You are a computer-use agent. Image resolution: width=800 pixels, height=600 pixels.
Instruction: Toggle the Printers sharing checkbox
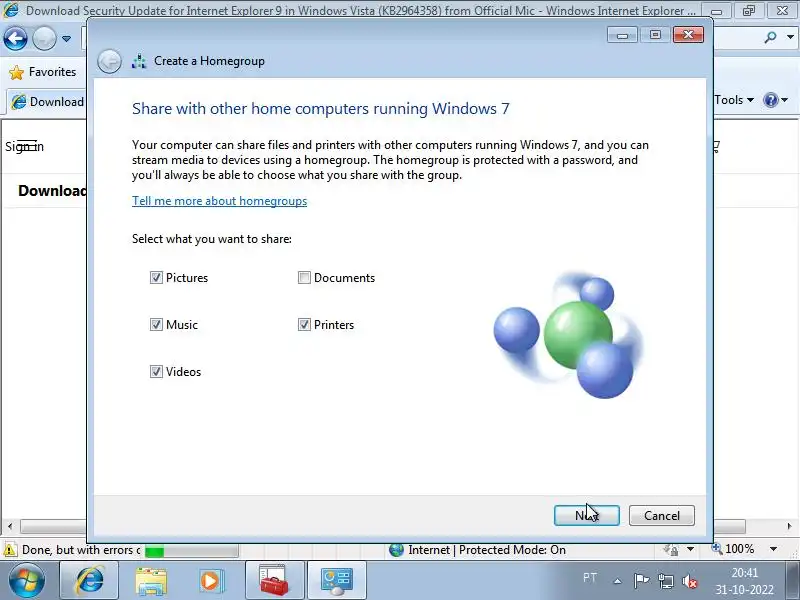tap(304, 324)
